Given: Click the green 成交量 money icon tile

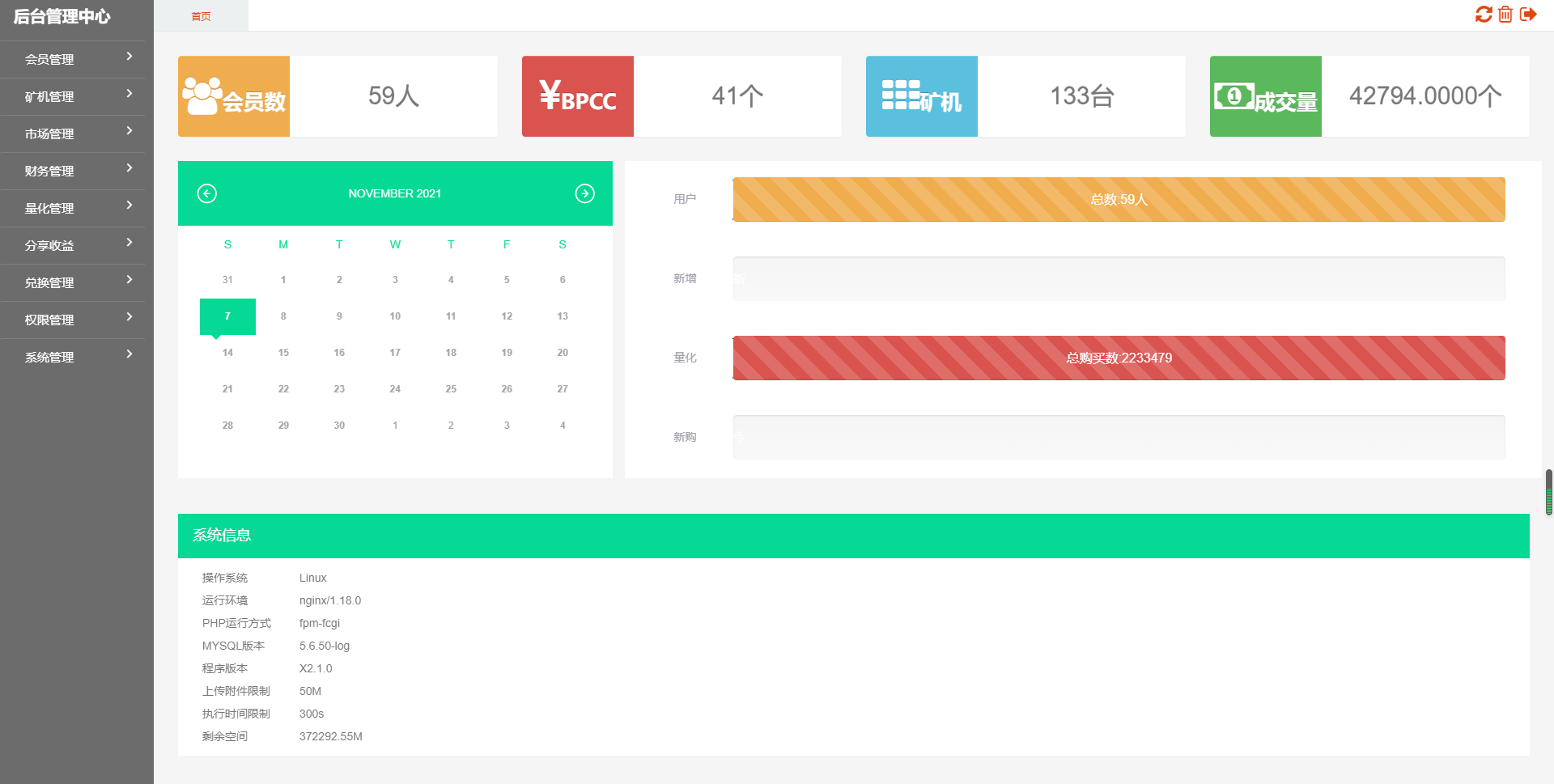Looking at the screenshot, I should 1266,96.
